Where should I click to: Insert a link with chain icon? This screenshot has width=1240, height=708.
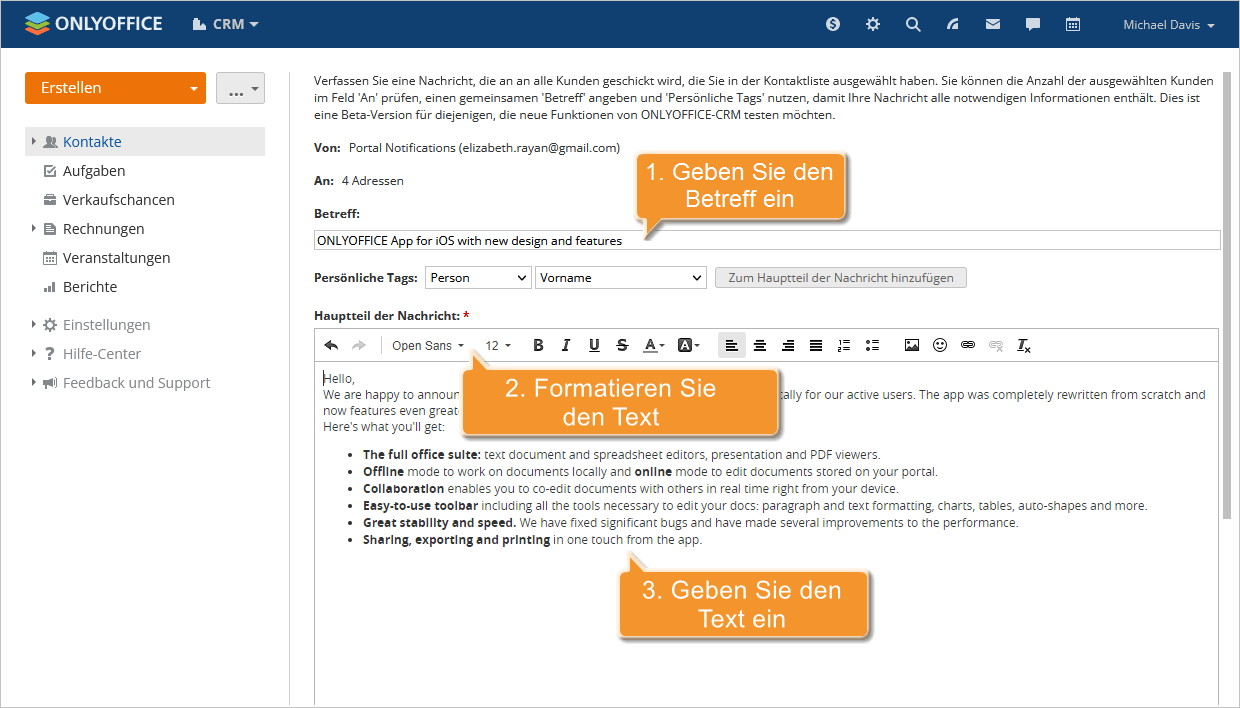[x=968, y=345]
